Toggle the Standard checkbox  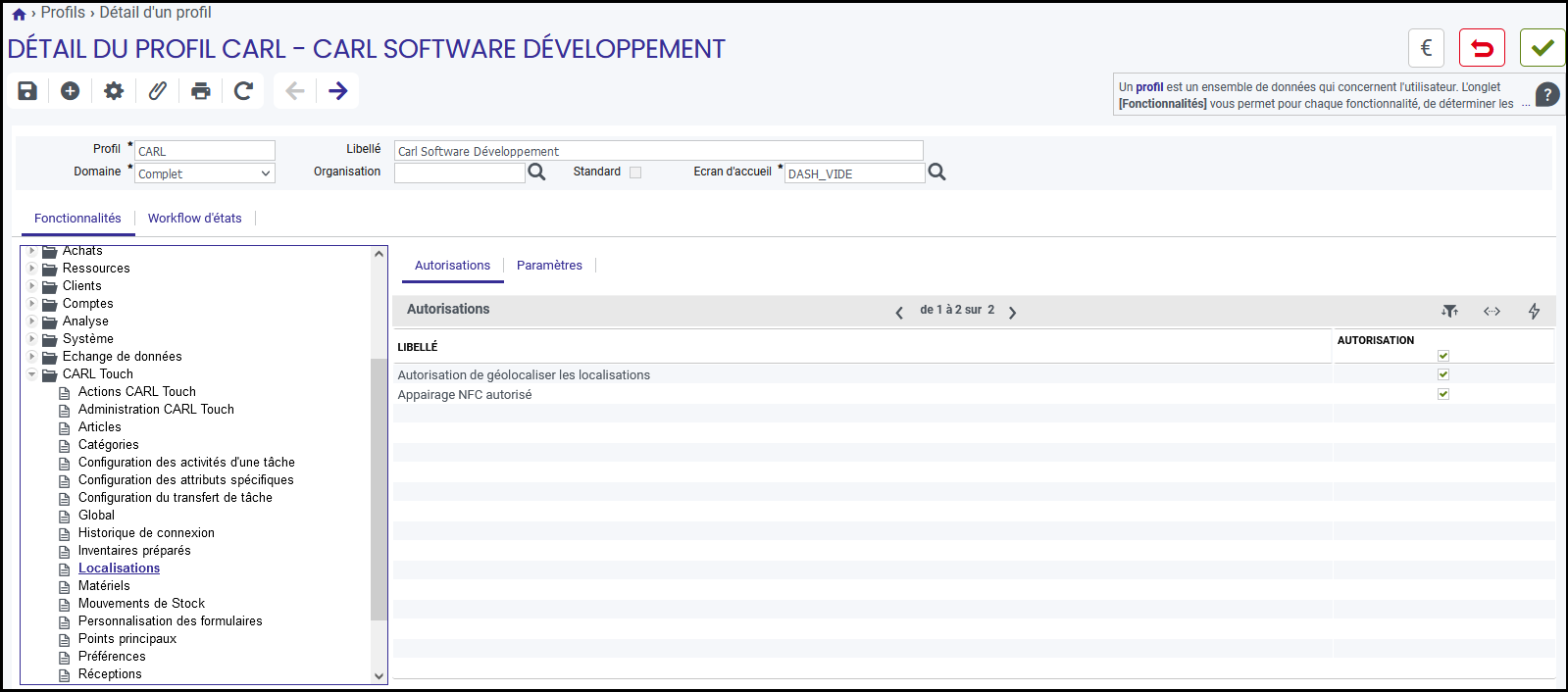(635, 173)
